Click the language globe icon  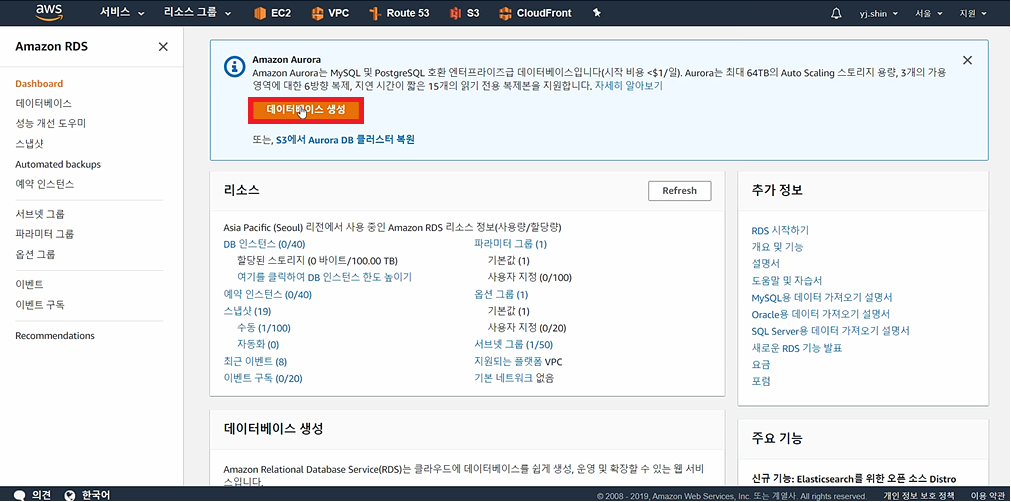(x=70, y=496)
